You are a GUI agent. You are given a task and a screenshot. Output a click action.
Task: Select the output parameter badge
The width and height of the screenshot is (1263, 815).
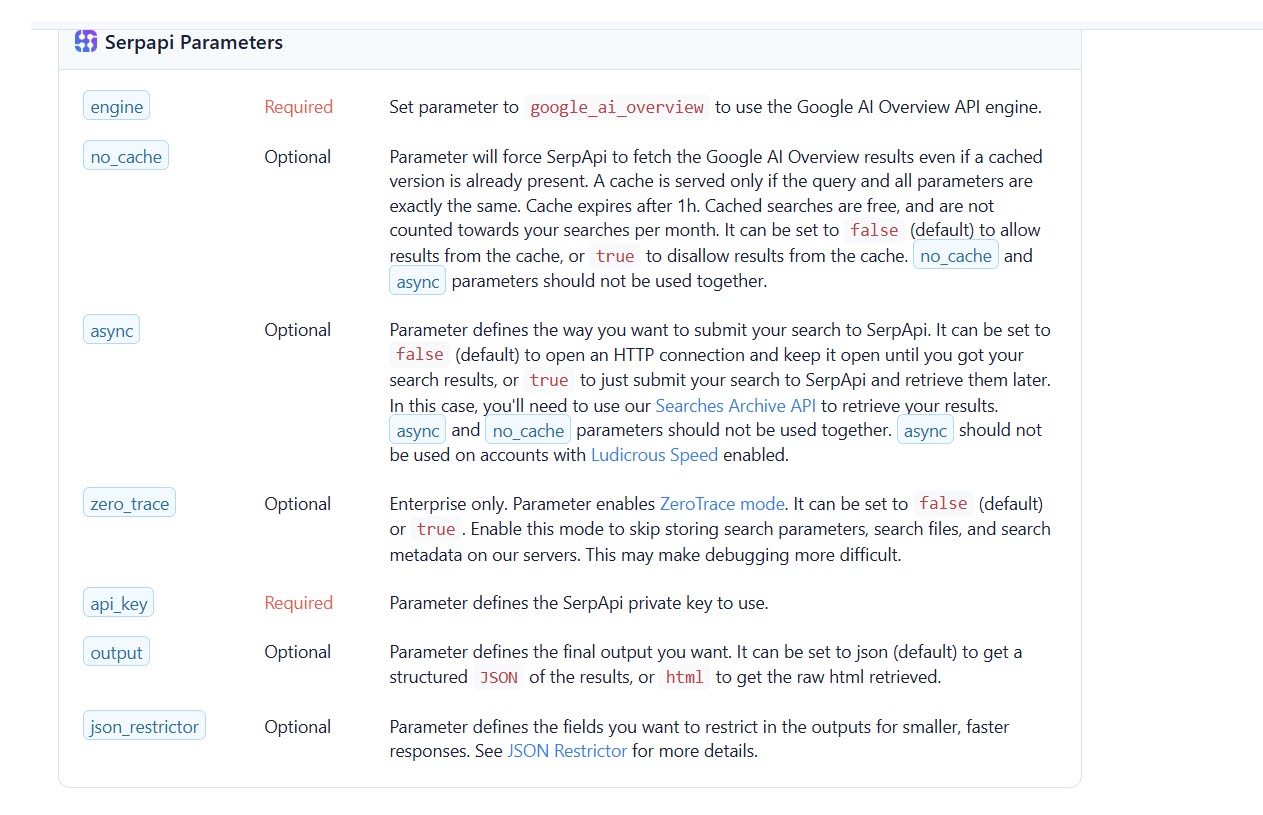(x=117, y=652)
